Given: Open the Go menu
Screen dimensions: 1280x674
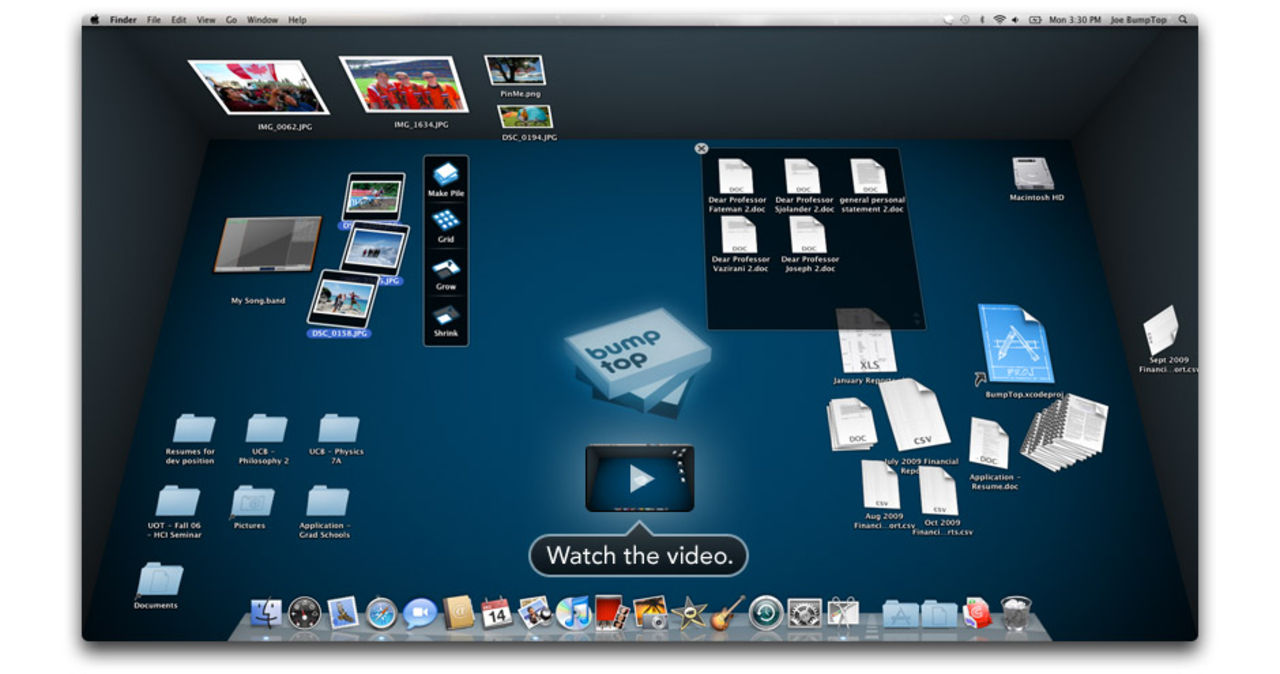Looking at the screenshot, I should pyautogui.click(x=231, y=19).
